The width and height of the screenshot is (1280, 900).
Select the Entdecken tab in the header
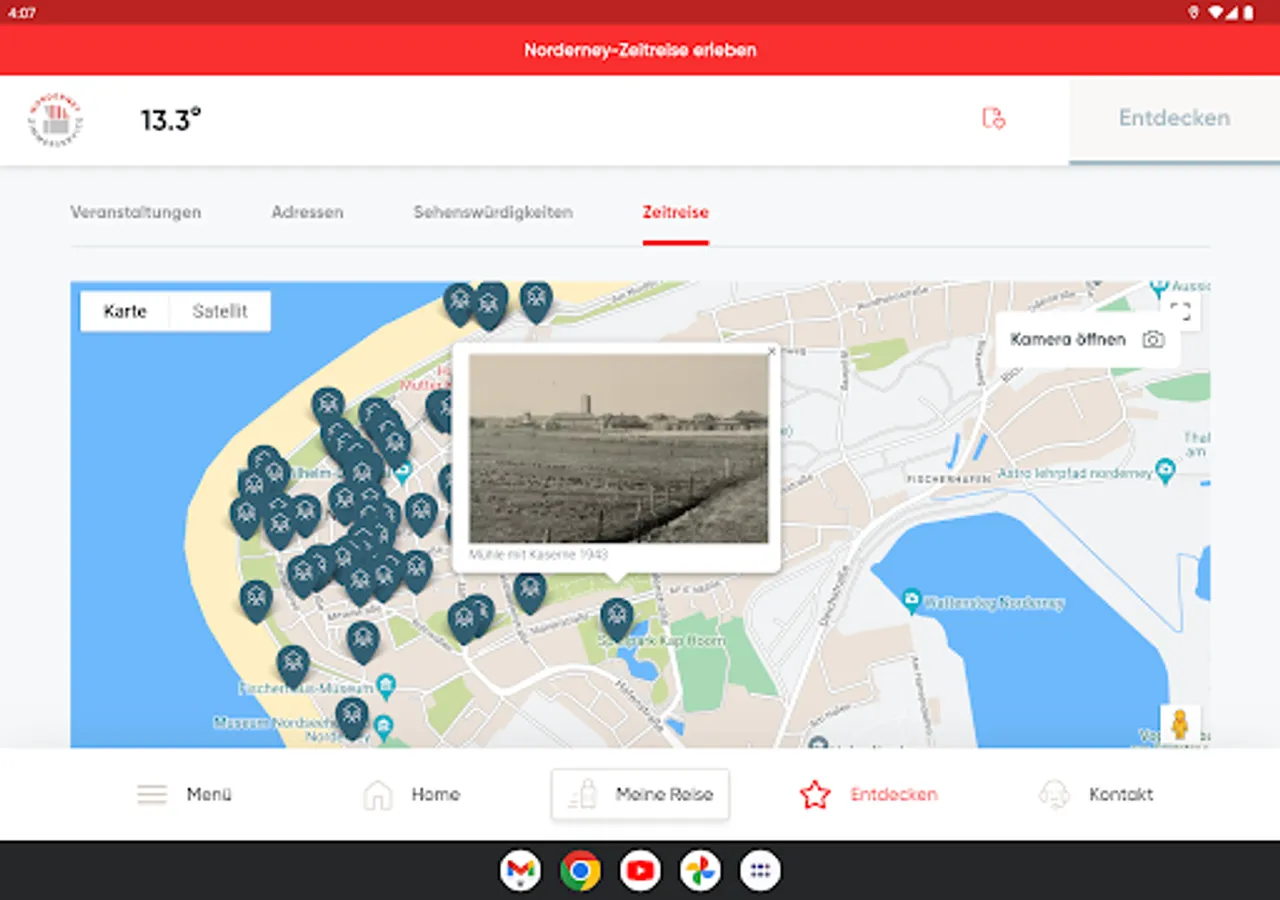[1174, 118]
